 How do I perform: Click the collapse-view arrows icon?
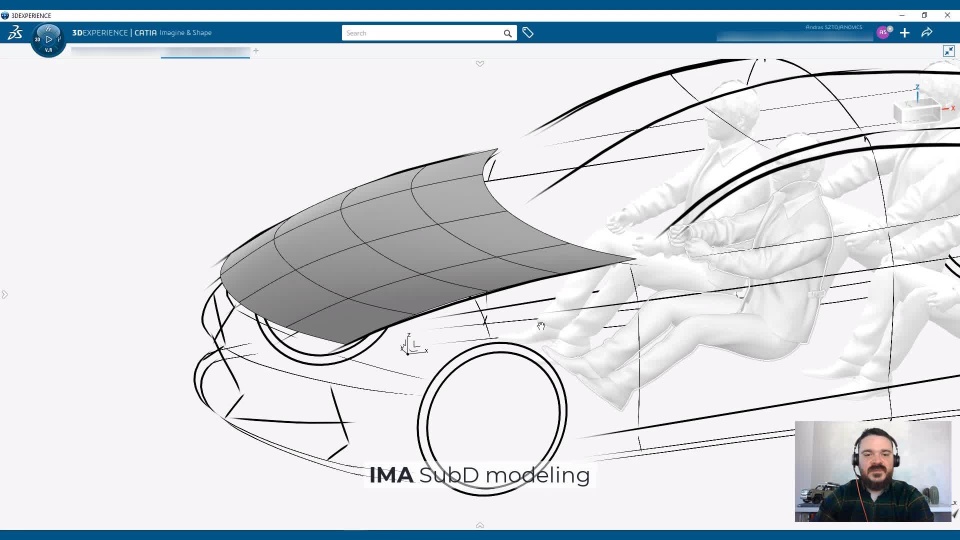click(948, 51)
